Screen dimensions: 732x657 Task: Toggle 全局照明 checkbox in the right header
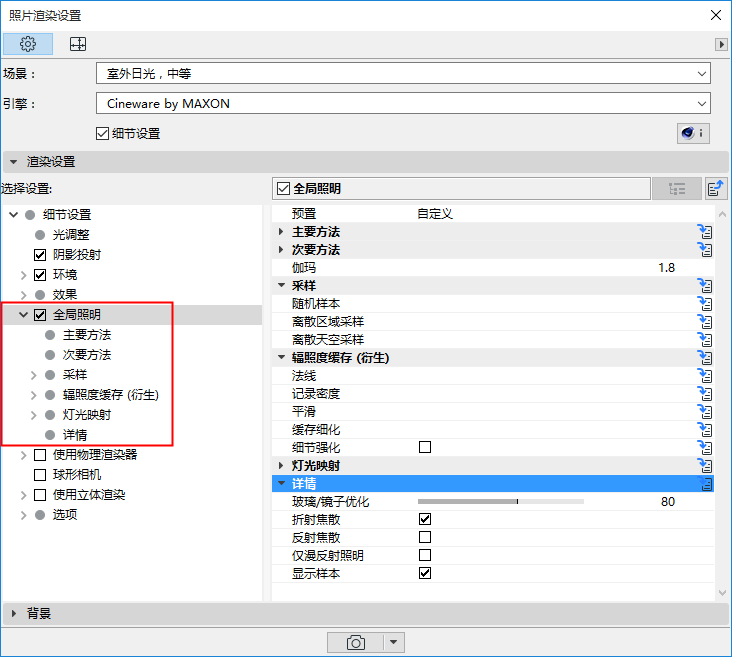pos(283,189)
